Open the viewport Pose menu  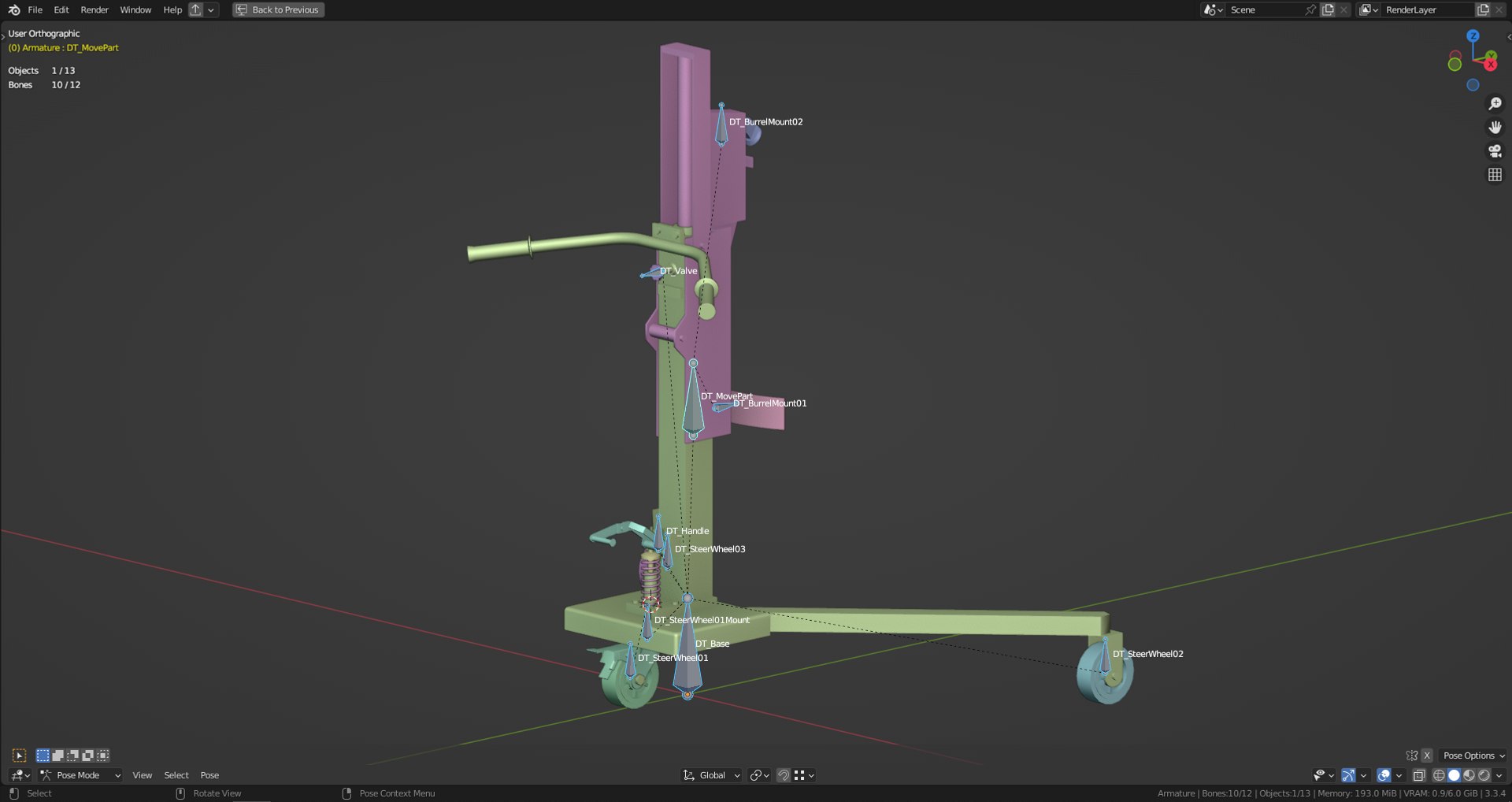click(209, 775)
